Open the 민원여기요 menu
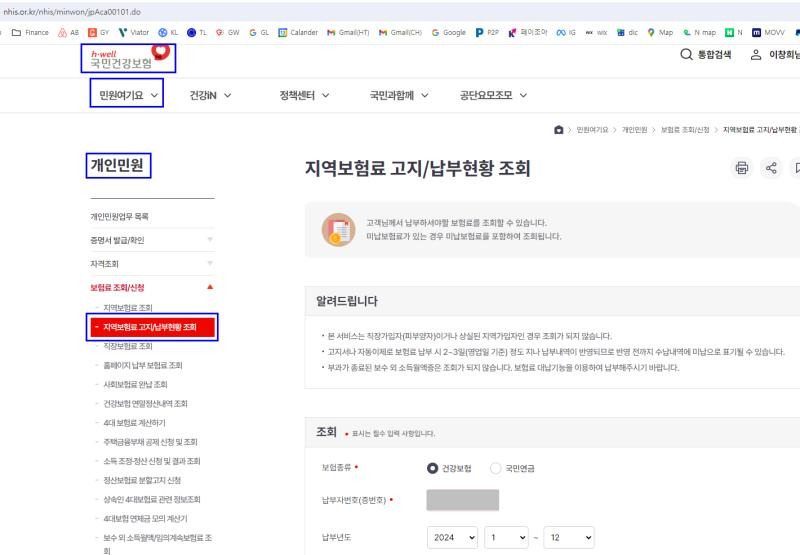800x555 pixels. [x=127, y=95]
